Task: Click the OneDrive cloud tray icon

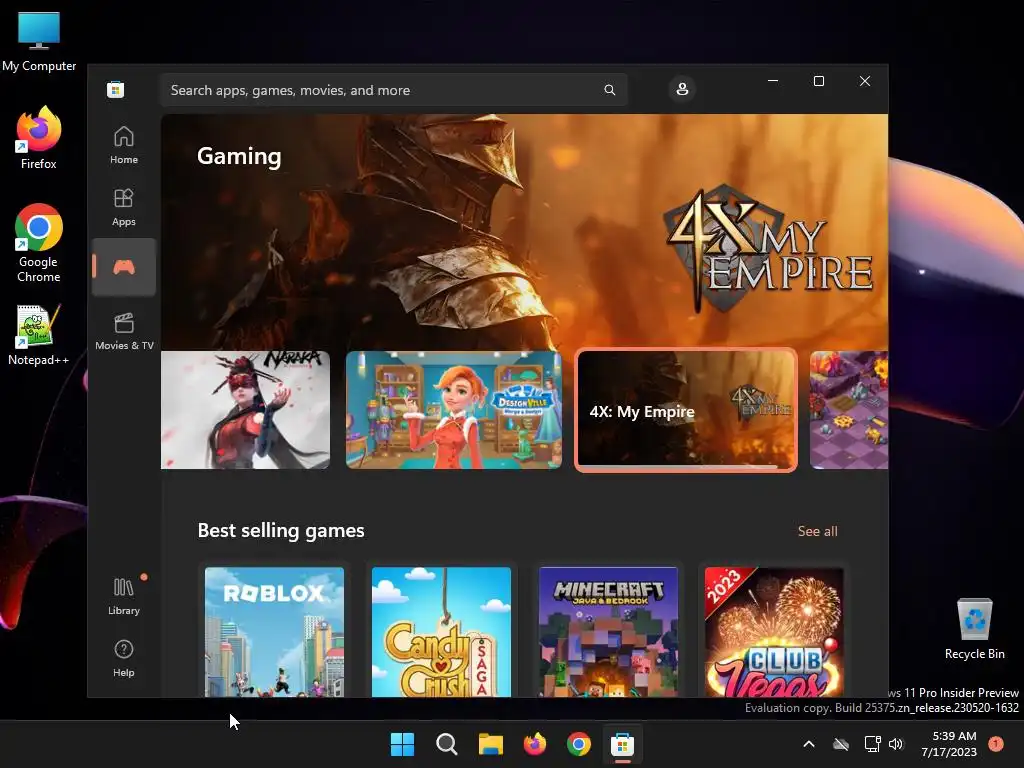Action: pos(841,744)
